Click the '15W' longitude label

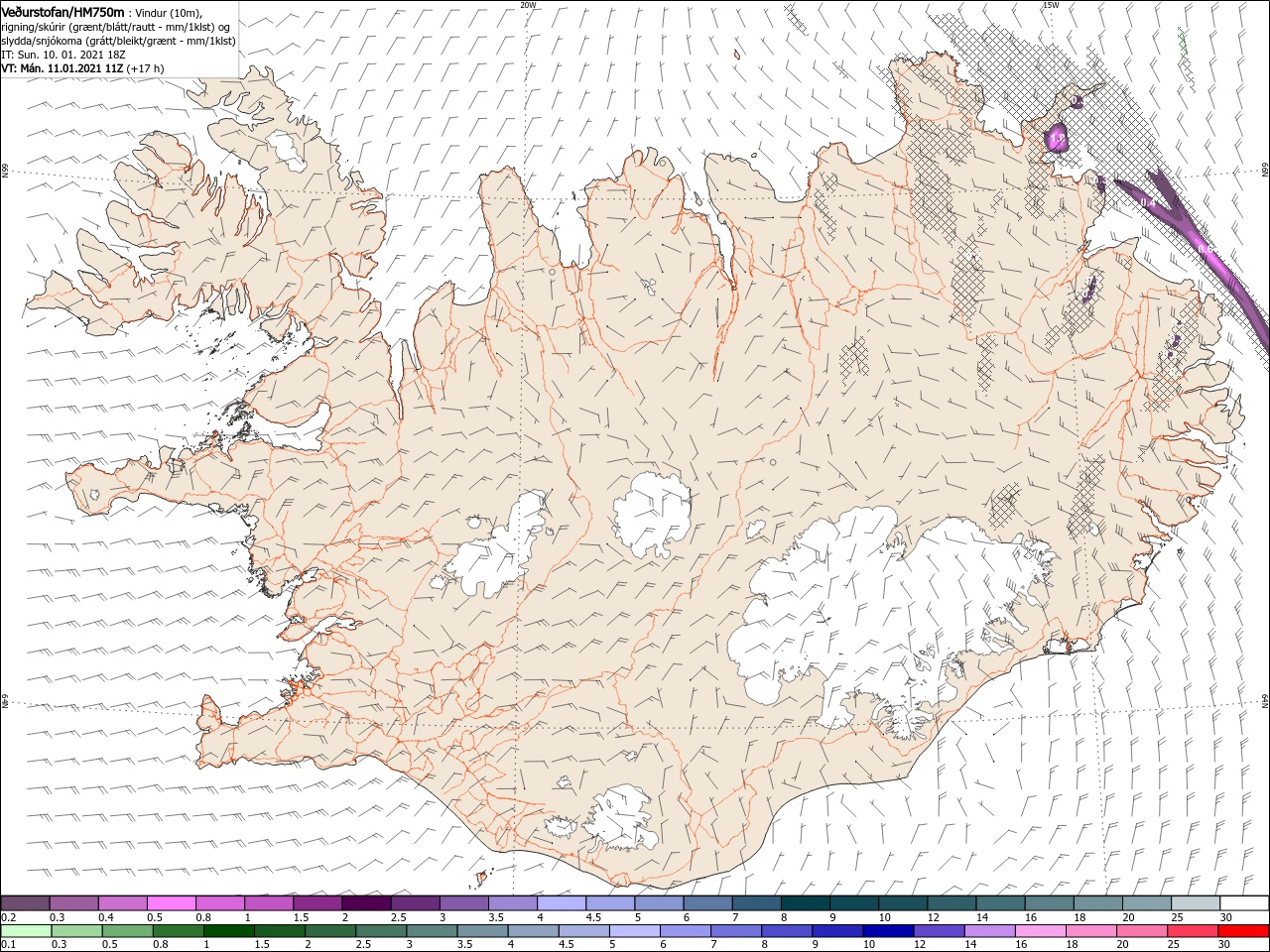[1051, 5]
